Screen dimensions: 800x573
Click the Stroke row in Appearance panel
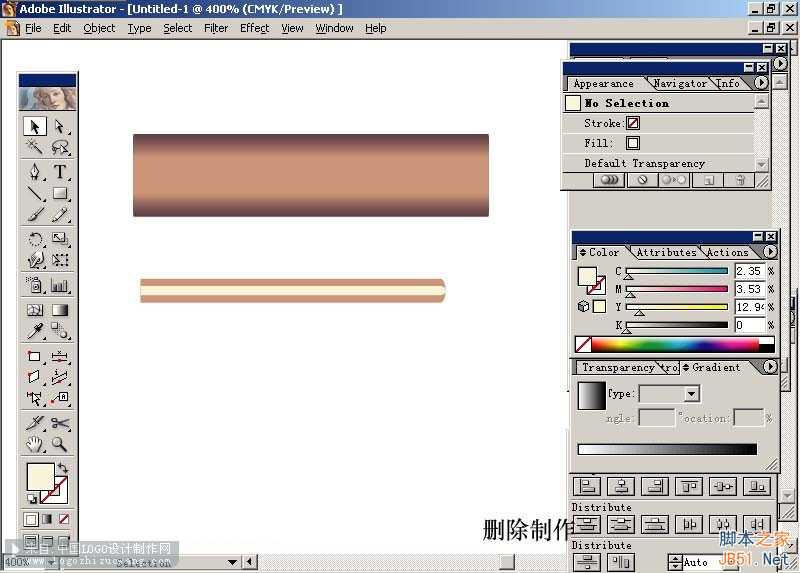(659, 123)
